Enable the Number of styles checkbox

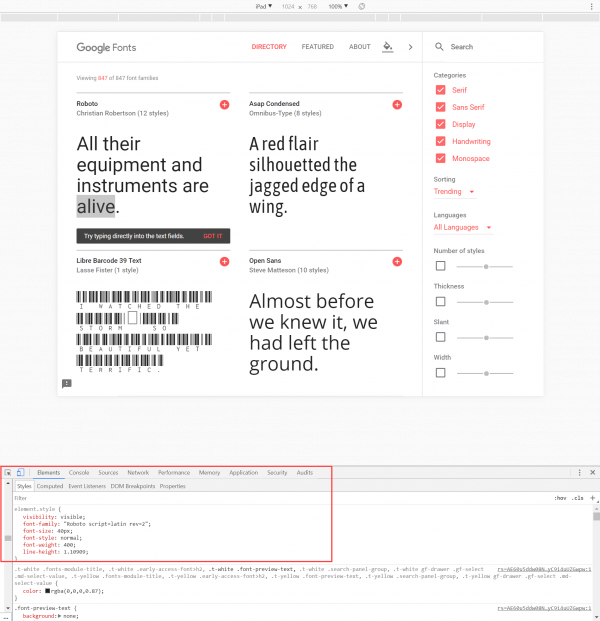440,266
